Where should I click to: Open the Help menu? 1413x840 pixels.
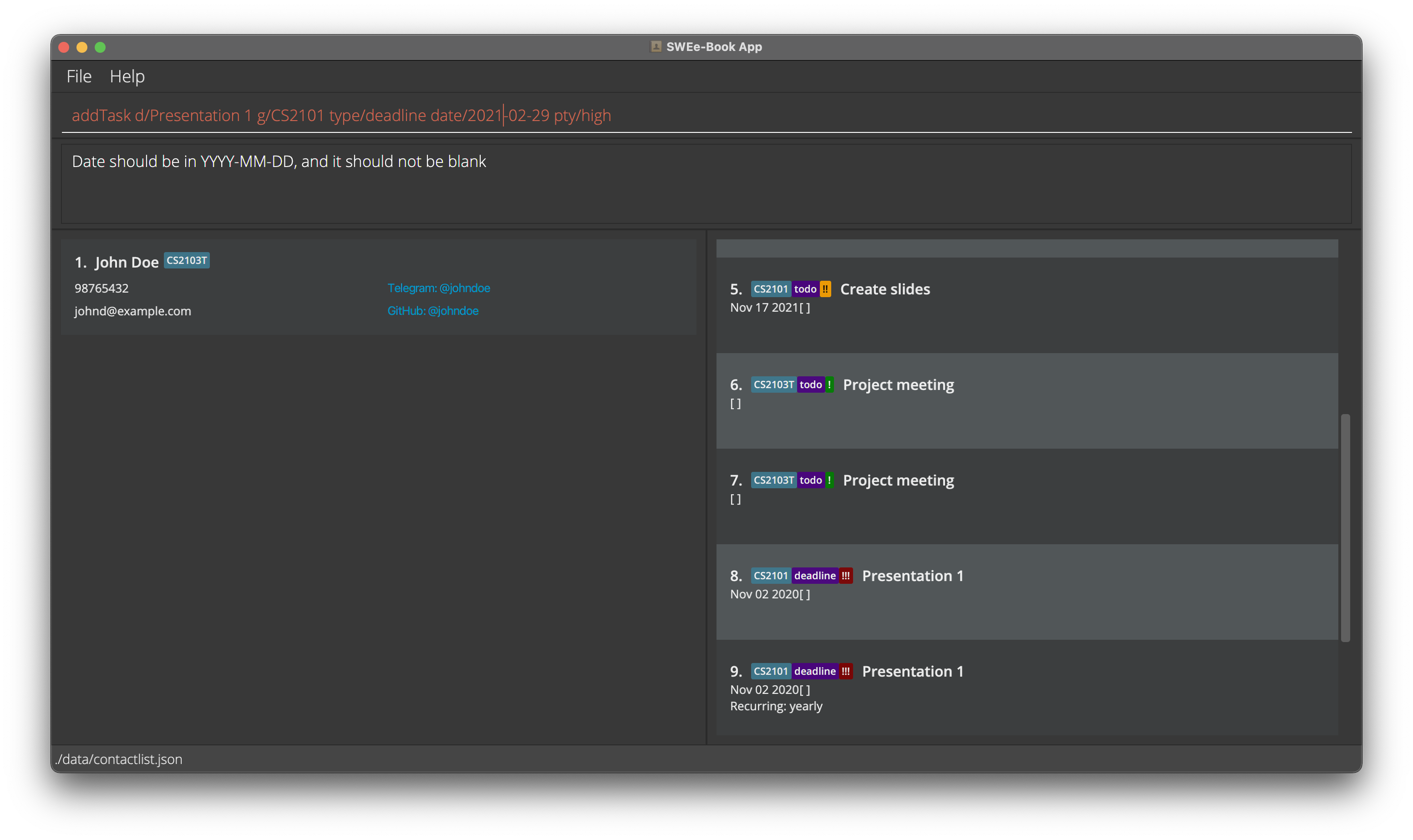tap(127, 76)
